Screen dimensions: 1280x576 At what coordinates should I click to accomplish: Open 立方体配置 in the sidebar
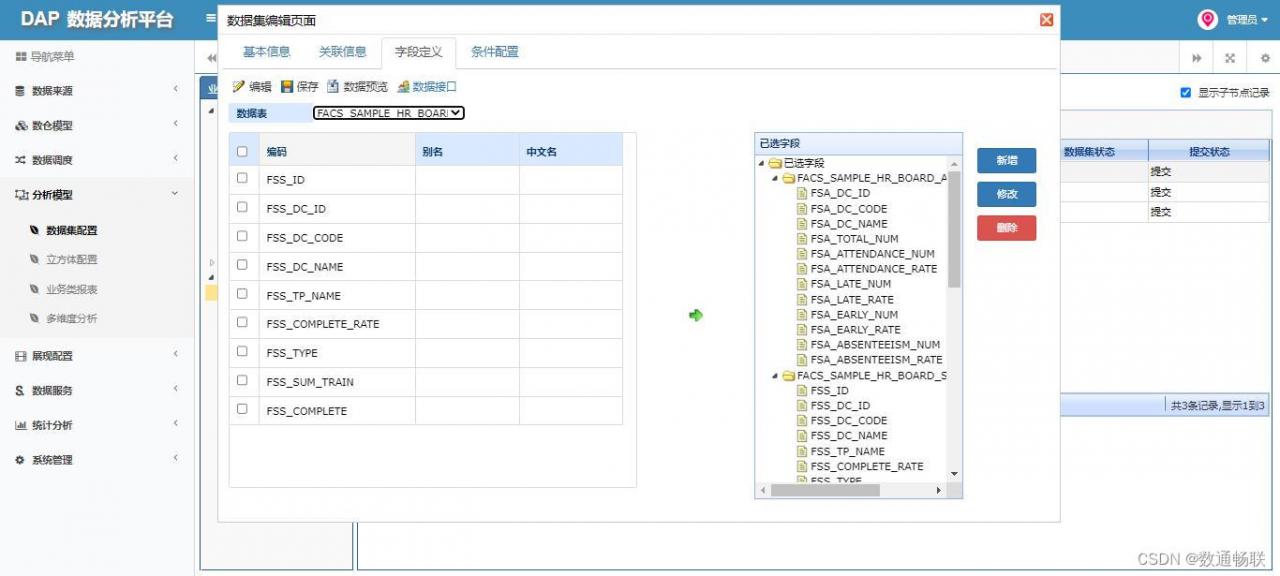point(72,259)
